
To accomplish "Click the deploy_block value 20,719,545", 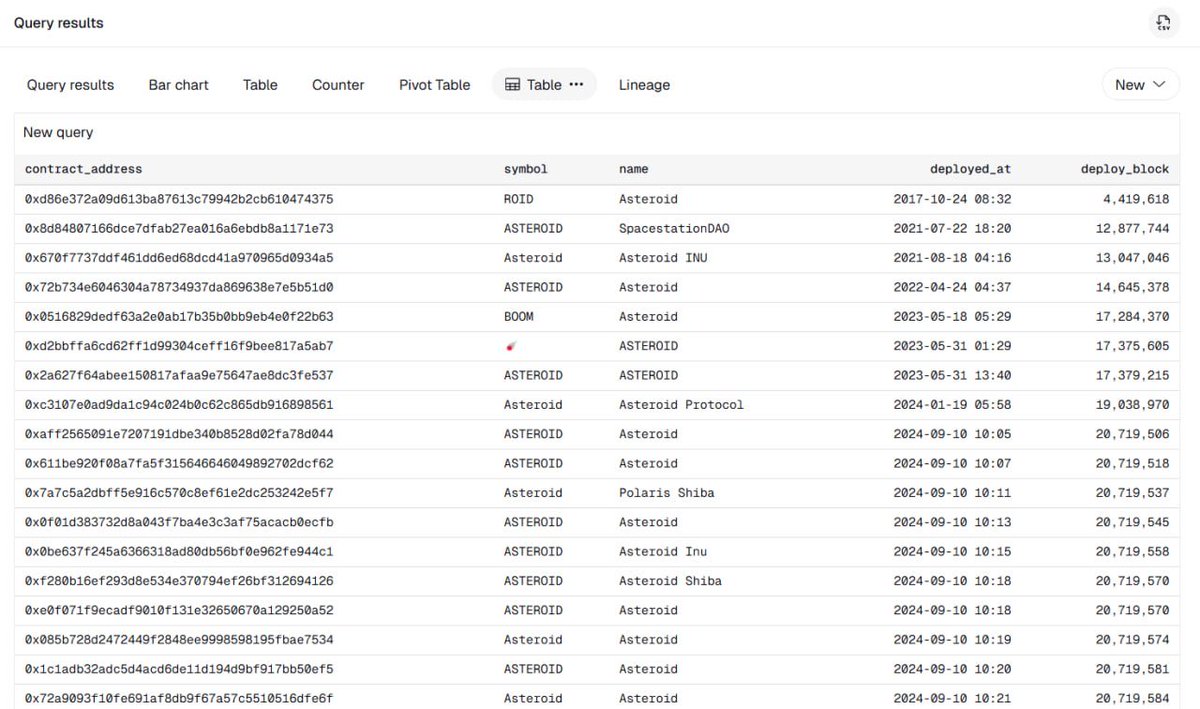I will tap(1132, 522).
